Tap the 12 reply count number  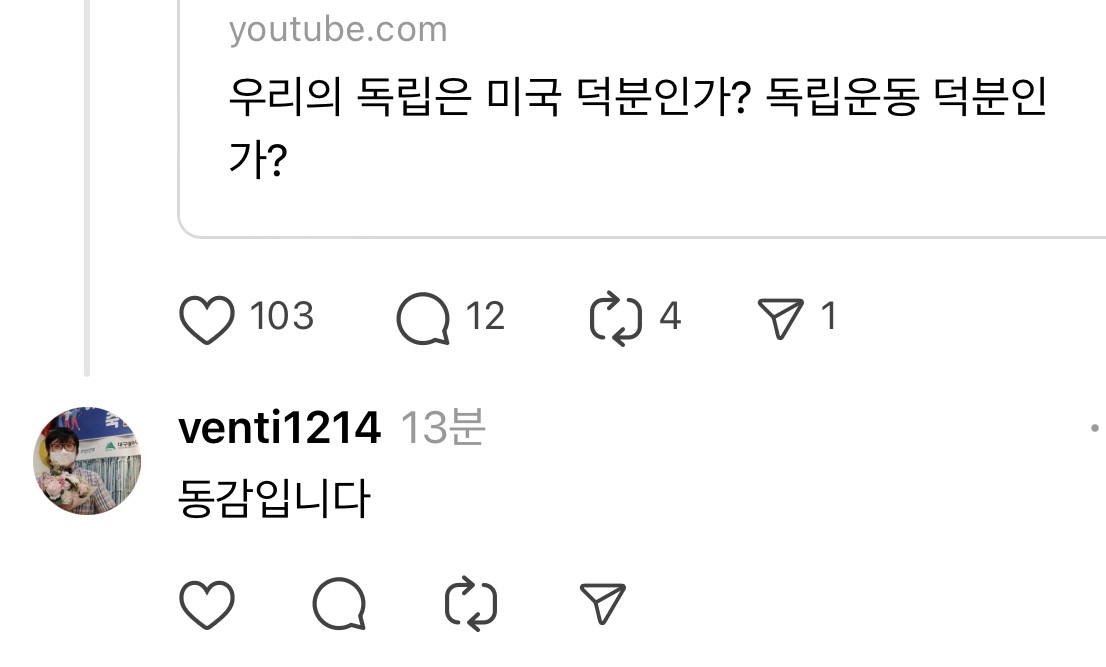point(485,317)
